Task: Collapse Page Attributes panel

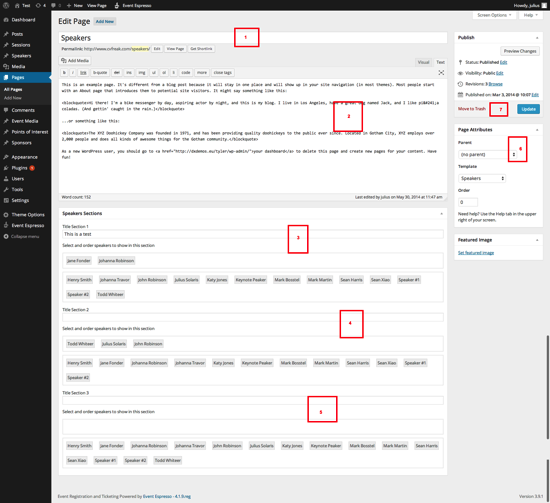Action: click(x=537, y=130)
